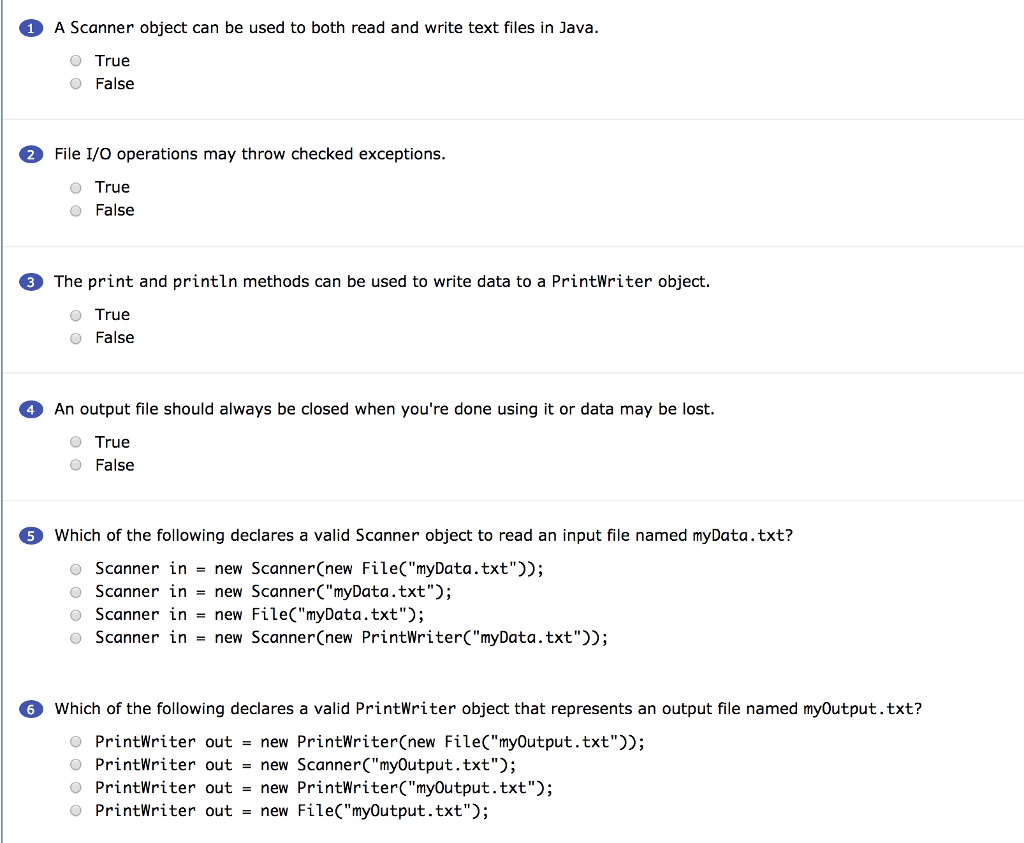Image resolution: width=1024 pixels, height=843 pixels.
Task: Select True for the Scanner read/write question
Action: tap(75, 60)
